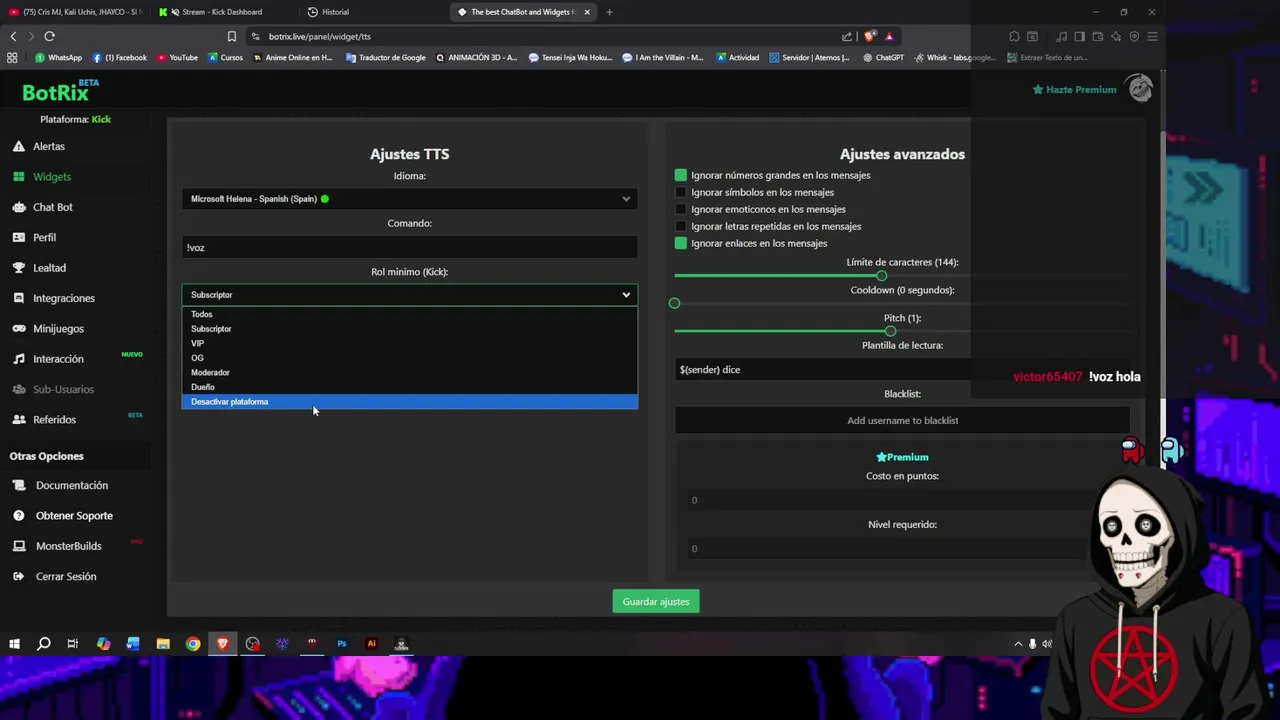Check Ignorar símbolos en los mensajes

pyautogui.click(x=681, y=192)
